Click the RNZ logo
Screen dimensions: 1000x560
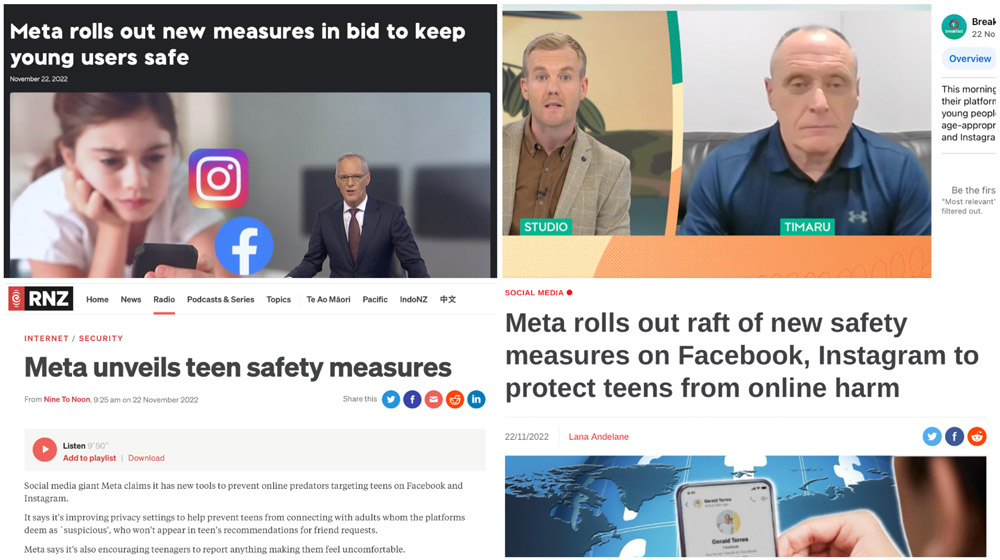pyautogui.click(x=41, y=298)
